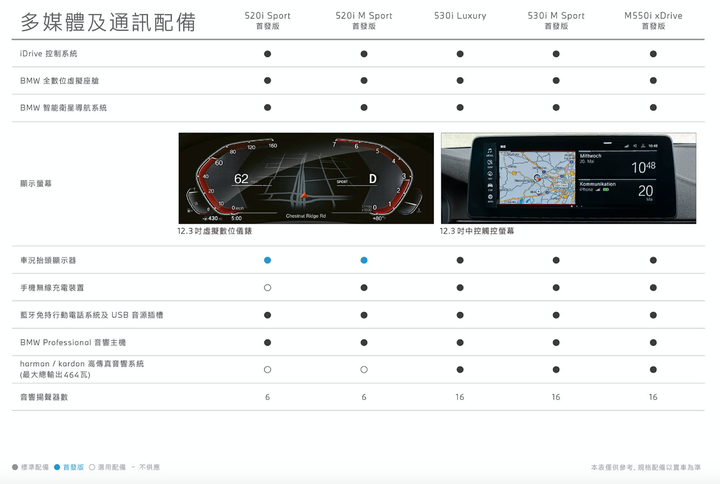
Task: Click speaker count 6 under 520i Sport
Action: 268,397
